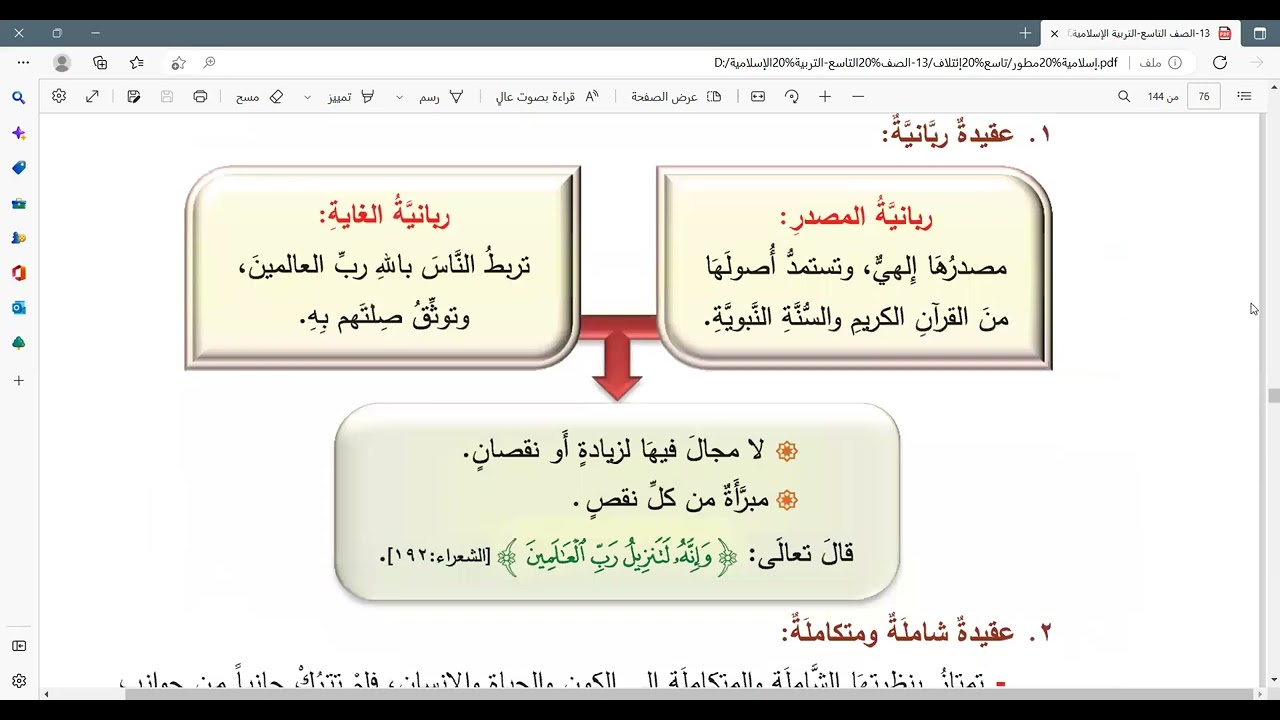Open the Favorites list

(x=137, y=62)
